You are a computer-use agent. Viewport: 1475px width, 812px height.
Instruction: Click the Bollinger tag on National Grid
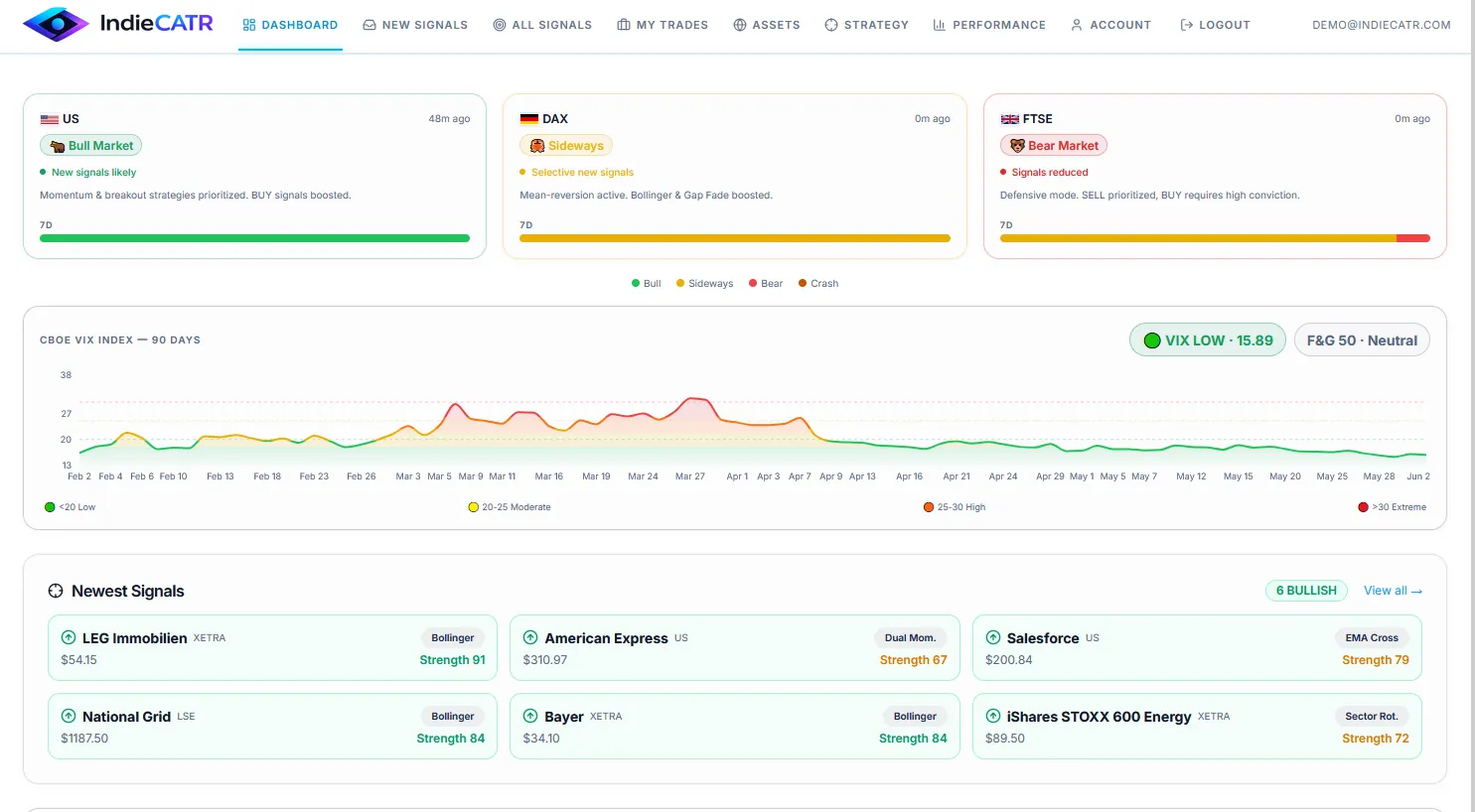coord(453,717)
